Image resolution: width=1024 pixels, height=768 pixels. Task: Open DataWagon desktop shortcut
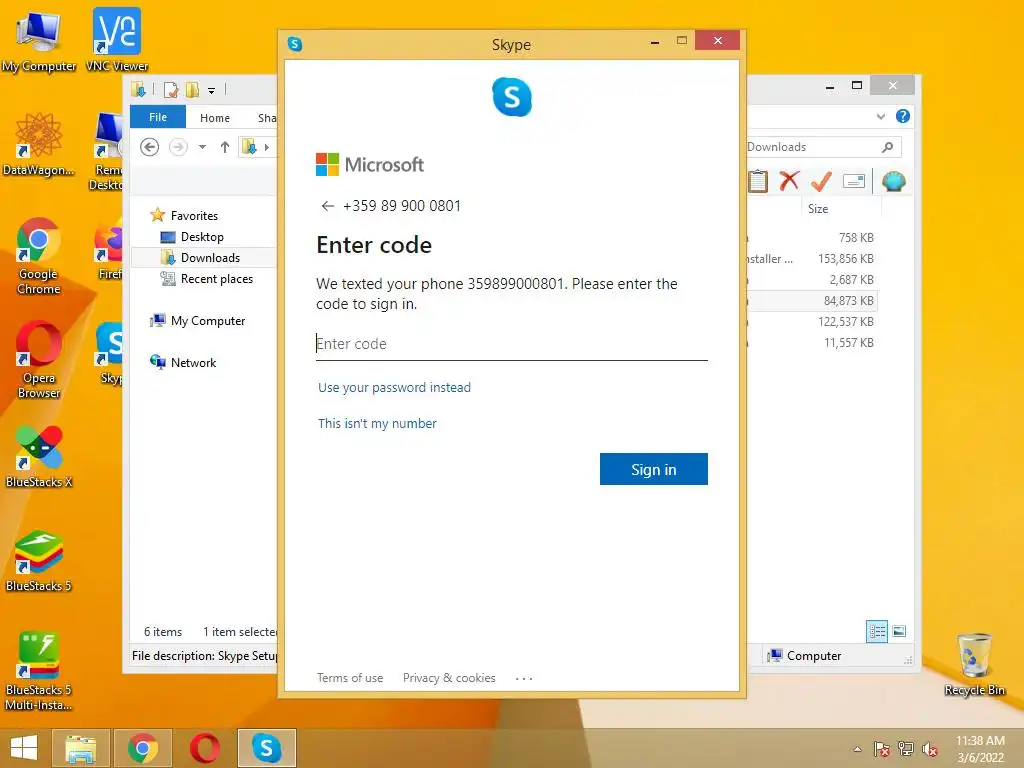[x=39, y=144]
